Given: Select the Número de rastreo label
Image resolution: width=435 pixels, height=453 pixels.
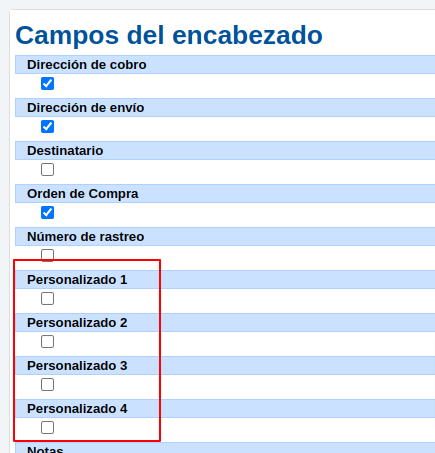Looking at the screenshot, I should point(86,237).
